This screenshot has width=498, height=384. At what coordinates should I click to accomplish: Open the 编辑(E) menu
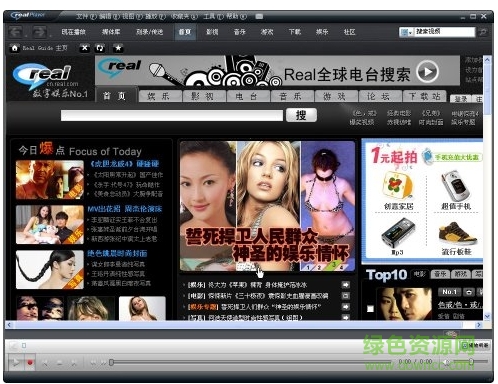[x=110, y=16]
